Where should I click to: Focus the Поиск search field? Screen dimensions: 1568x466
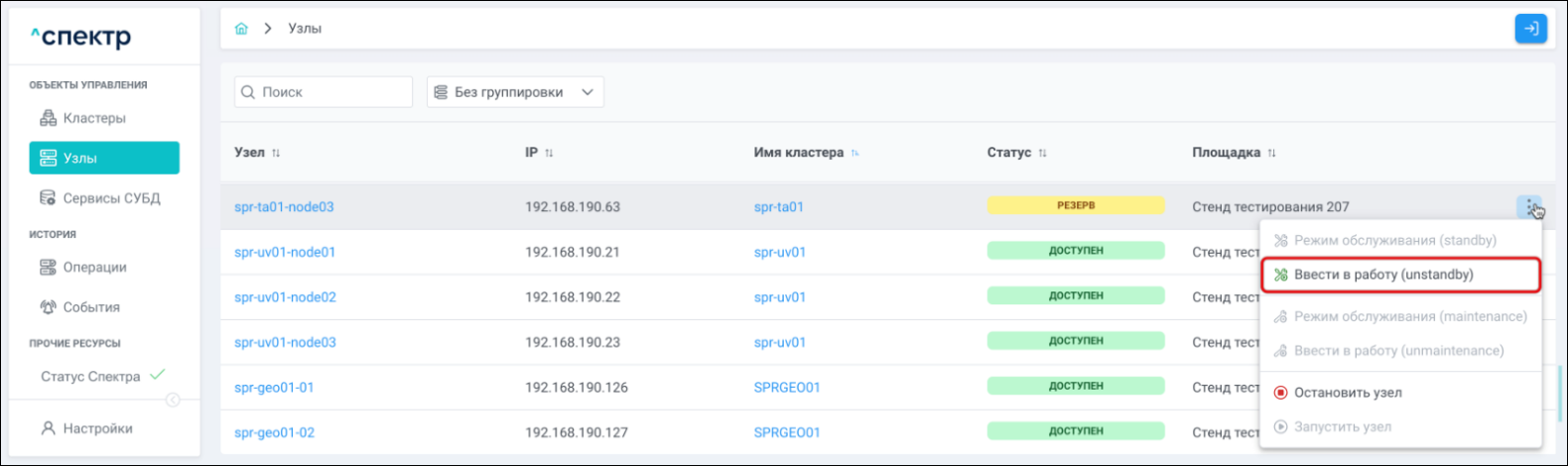[x=324, y=92]
